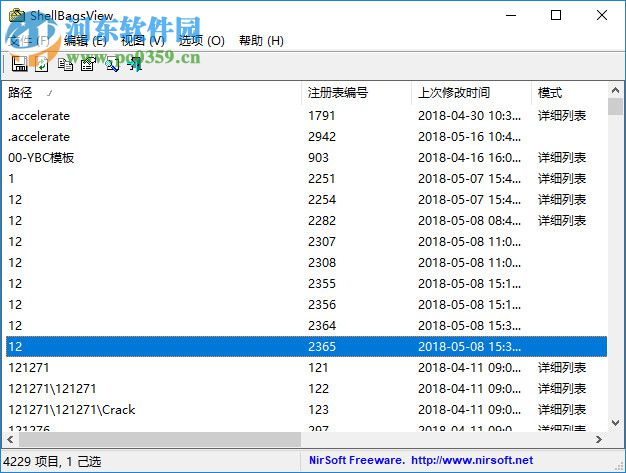Open the 文件 (F) menu
This screenshot has height=473, width=626.
point(28,40)
